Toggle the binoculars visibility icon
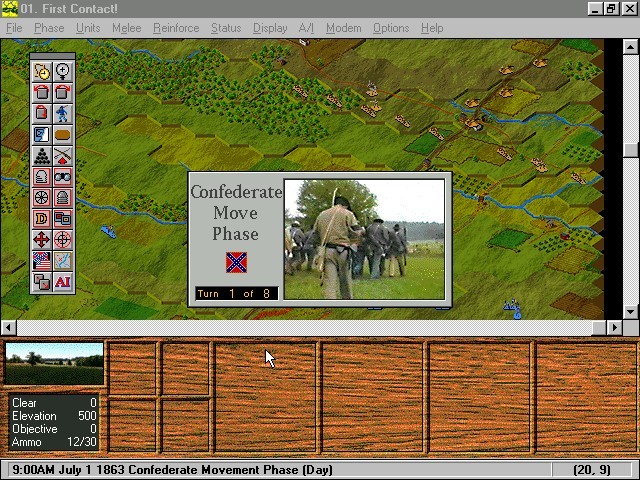Viewport: 640px width, 480px height. click(62, 177)
